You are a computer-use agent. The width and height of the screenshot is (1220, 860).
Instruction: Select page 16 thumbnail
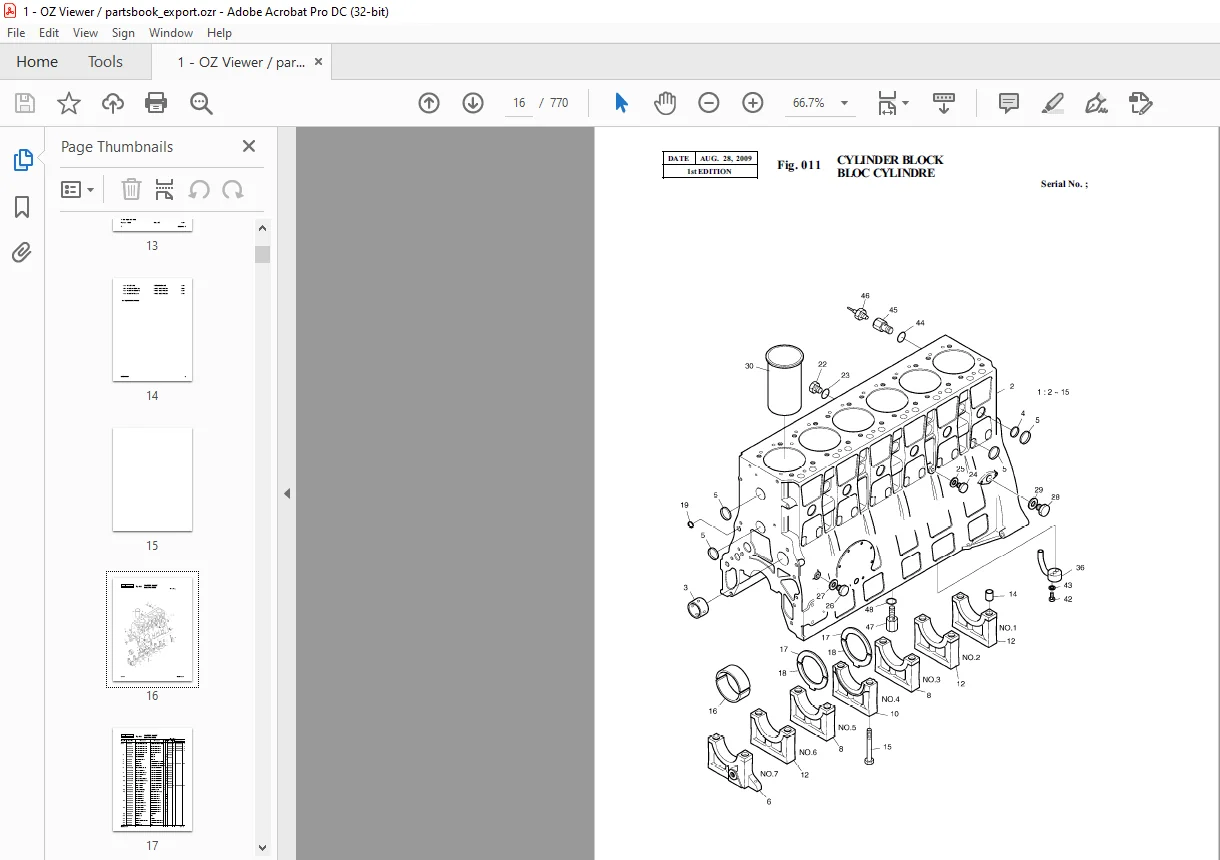[x=152, y=629]
